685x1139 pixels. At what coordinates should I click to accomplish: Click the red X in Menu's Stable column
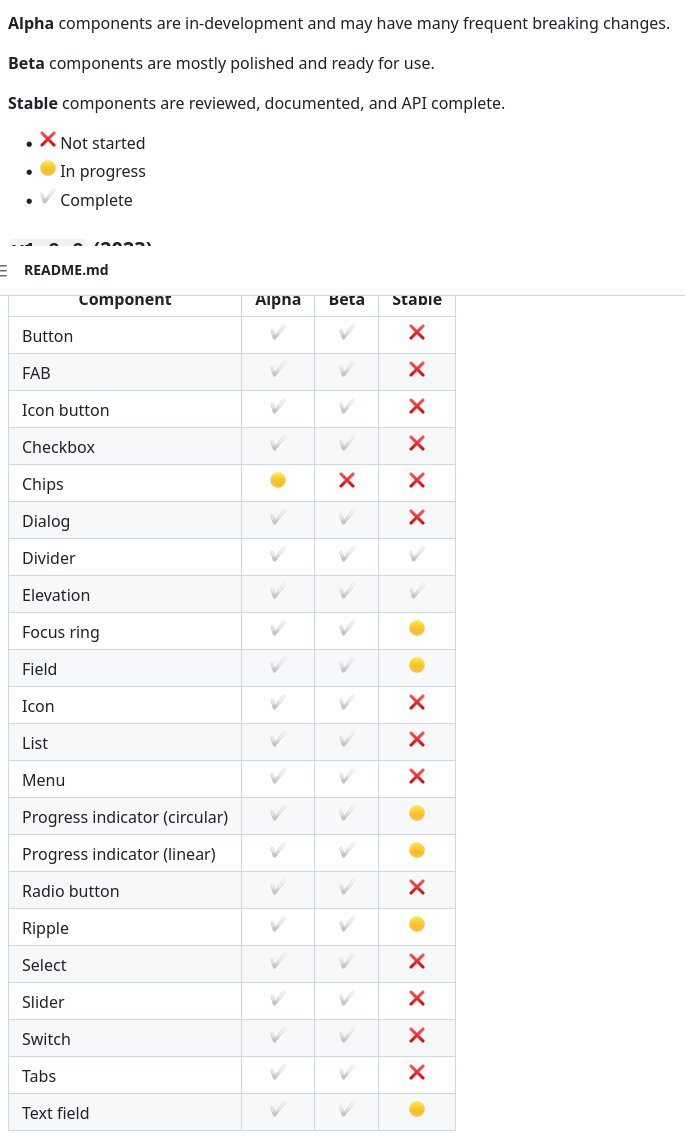click(x=417, y=776)
